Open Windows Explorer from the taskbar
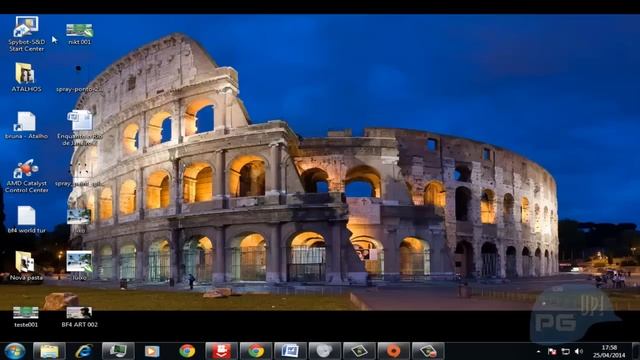 [49, 351]
